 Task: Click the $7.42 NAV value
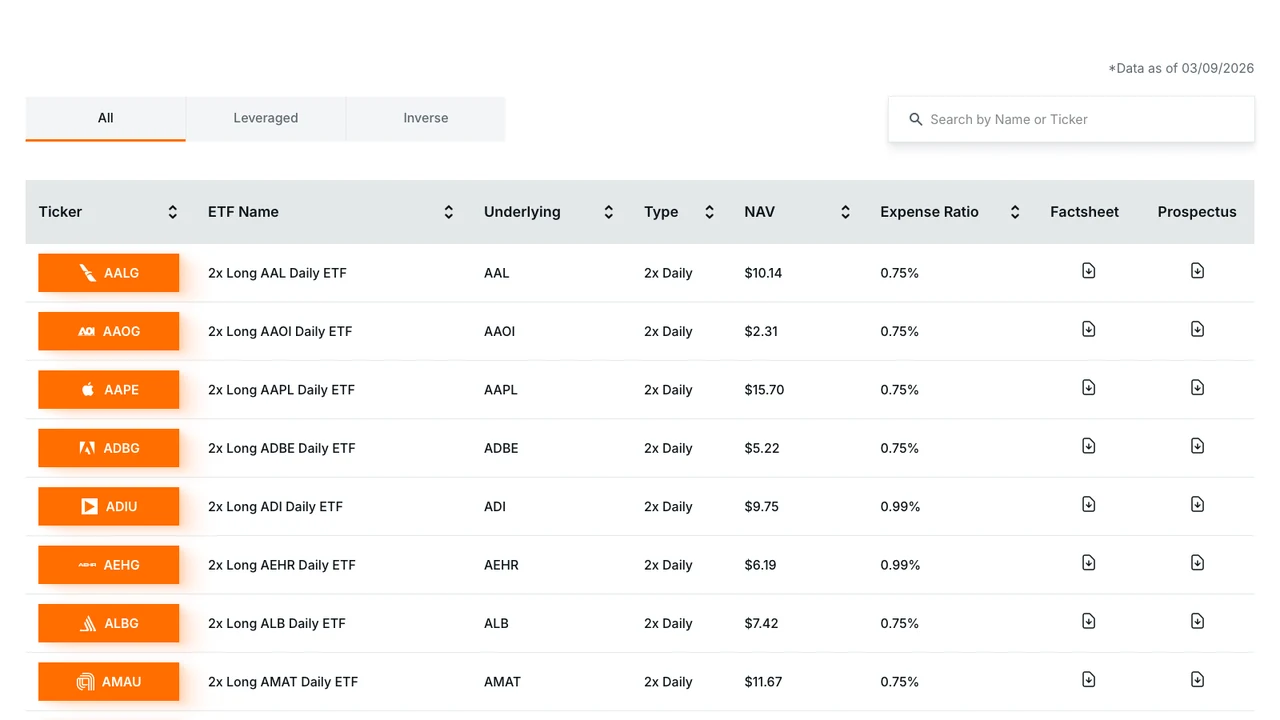click(762, 623)
